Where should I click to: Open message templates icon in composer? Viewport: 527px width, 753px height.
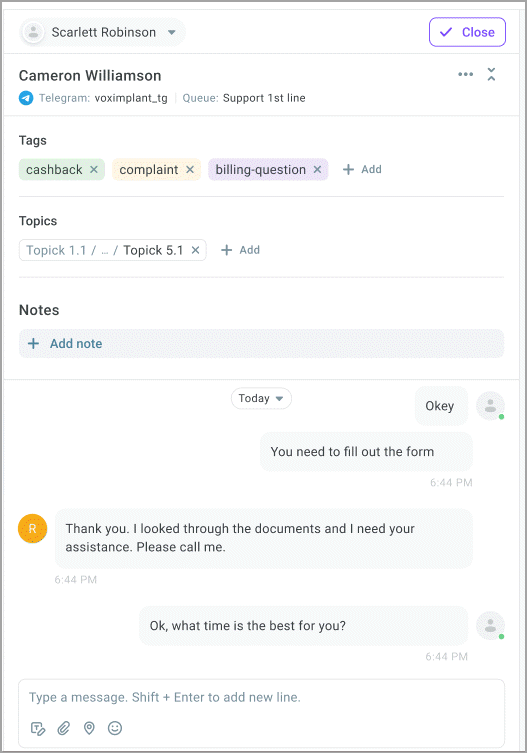[38, 729]
